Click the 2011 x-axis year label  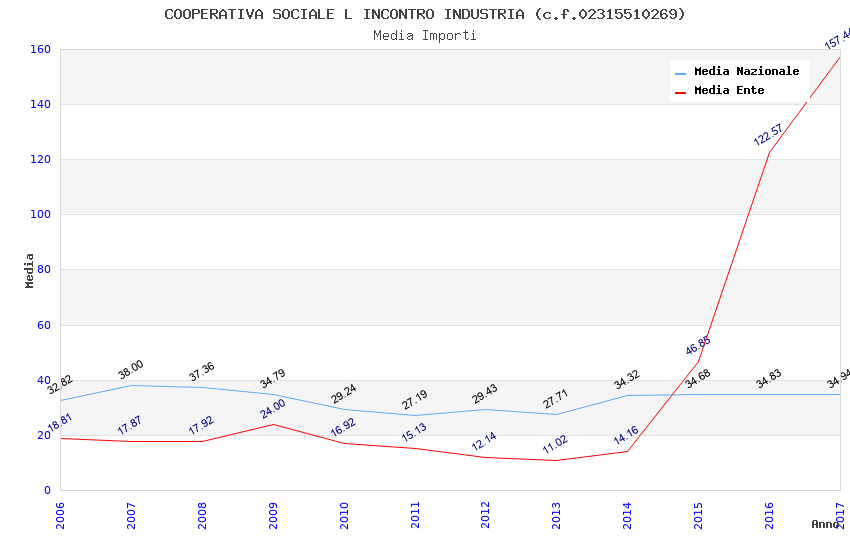point(415,515)
